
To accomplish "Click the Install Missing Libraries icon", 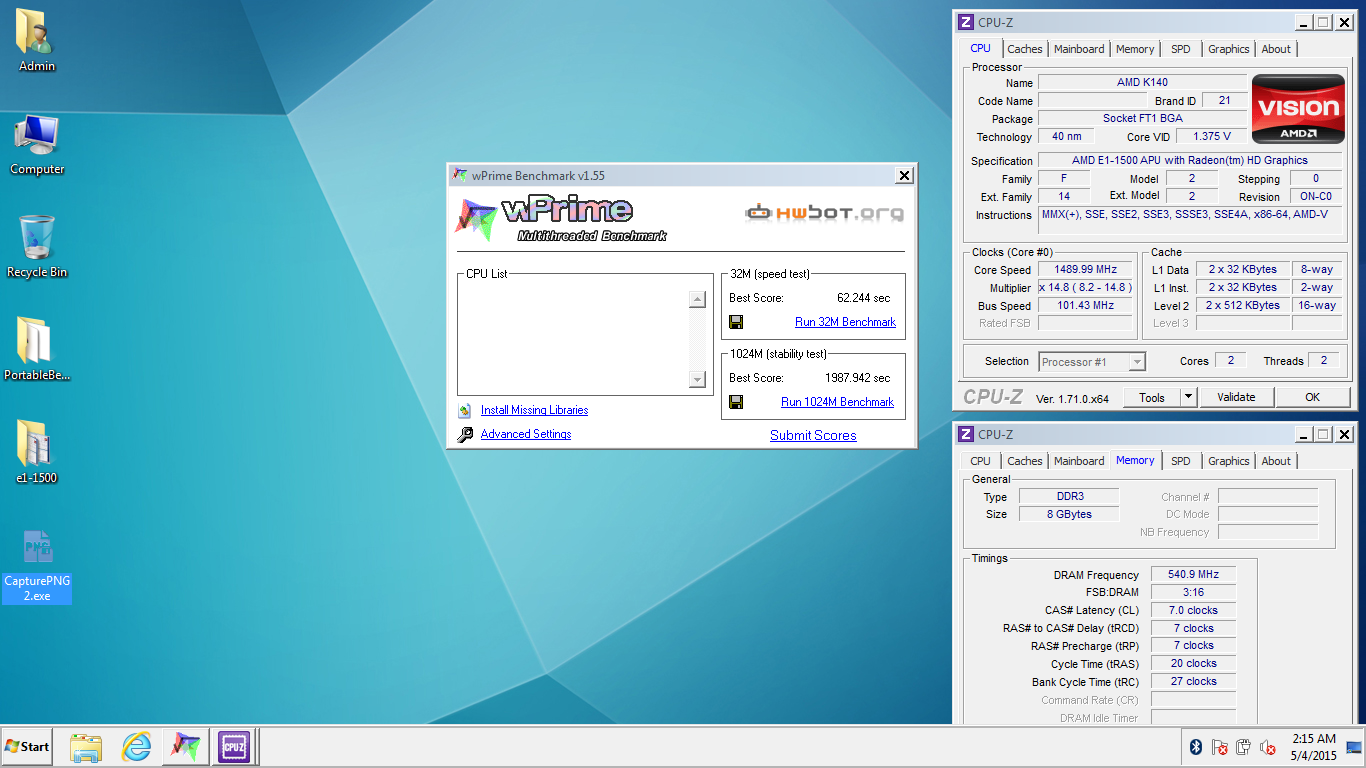I will point(464,410).
